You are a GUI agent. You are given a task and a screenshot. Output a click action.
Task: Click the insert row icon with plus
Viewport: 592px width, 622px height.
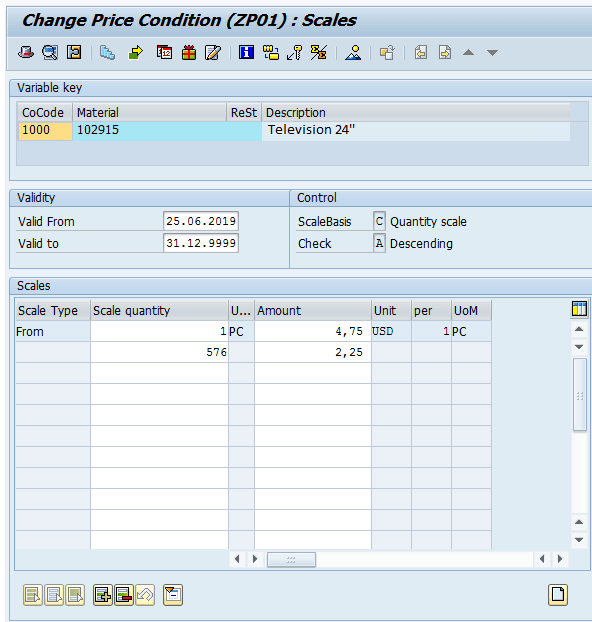point(103,595)
